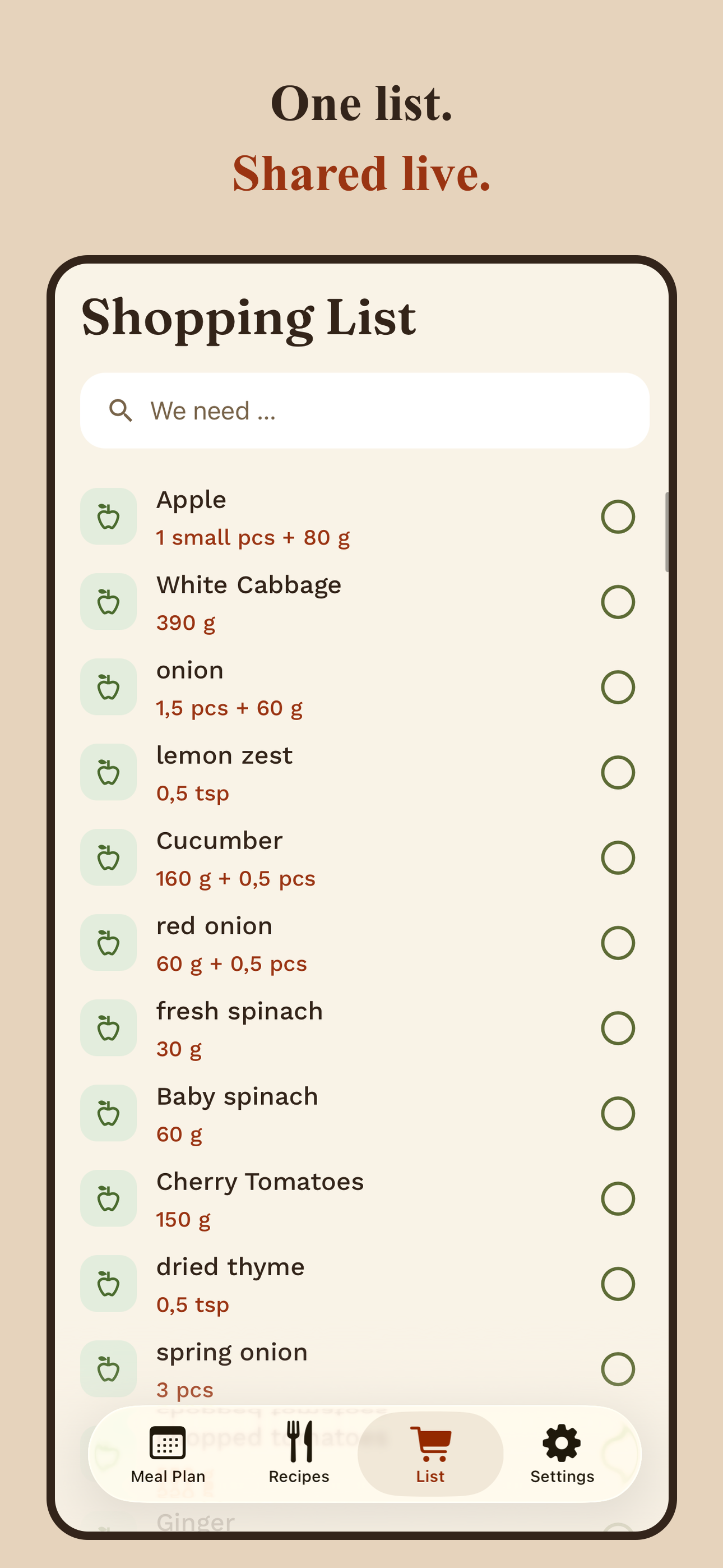Image resolution: width=723 pixels, height=1568 pixels.
Task: Tap the produce icon beside Cherry Tomatoes
Action: [x=108, y=1198]
